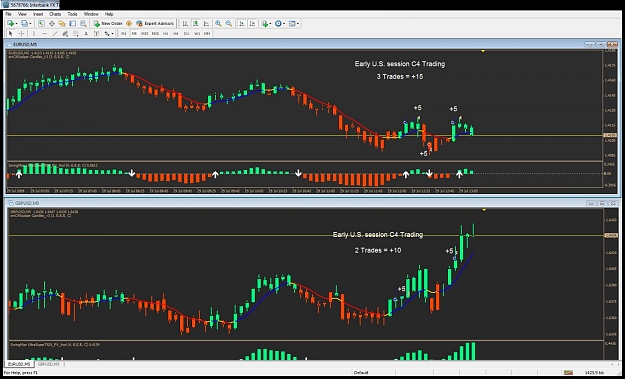
Task: Click the chart shift marker on EURUSD chart
Action: point(483,51)
